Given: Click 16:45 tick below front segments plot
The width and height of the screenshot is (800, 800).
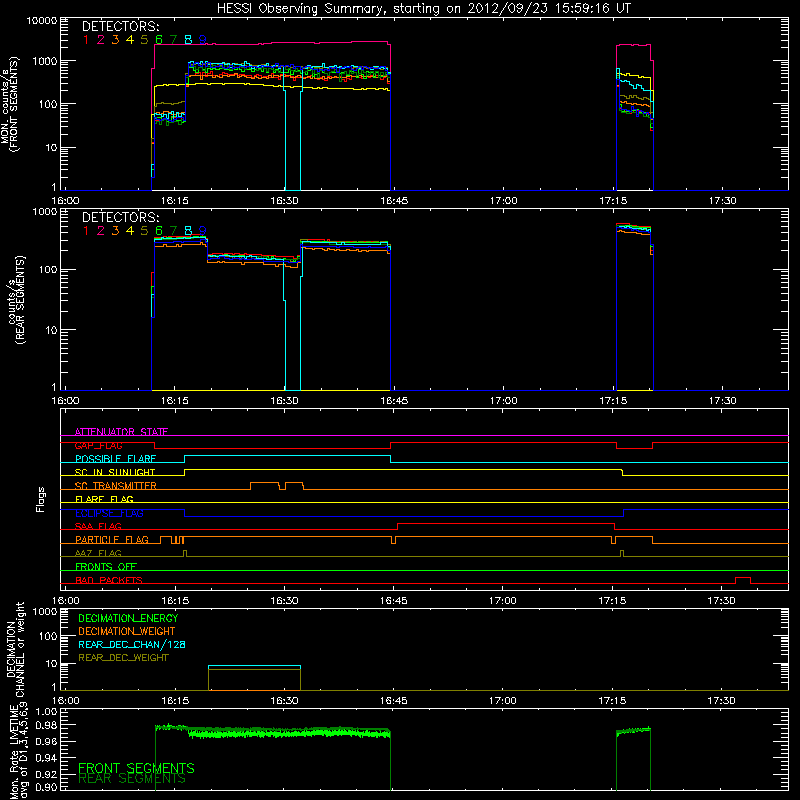Looking at the screenshot, I should pos(394,201).
